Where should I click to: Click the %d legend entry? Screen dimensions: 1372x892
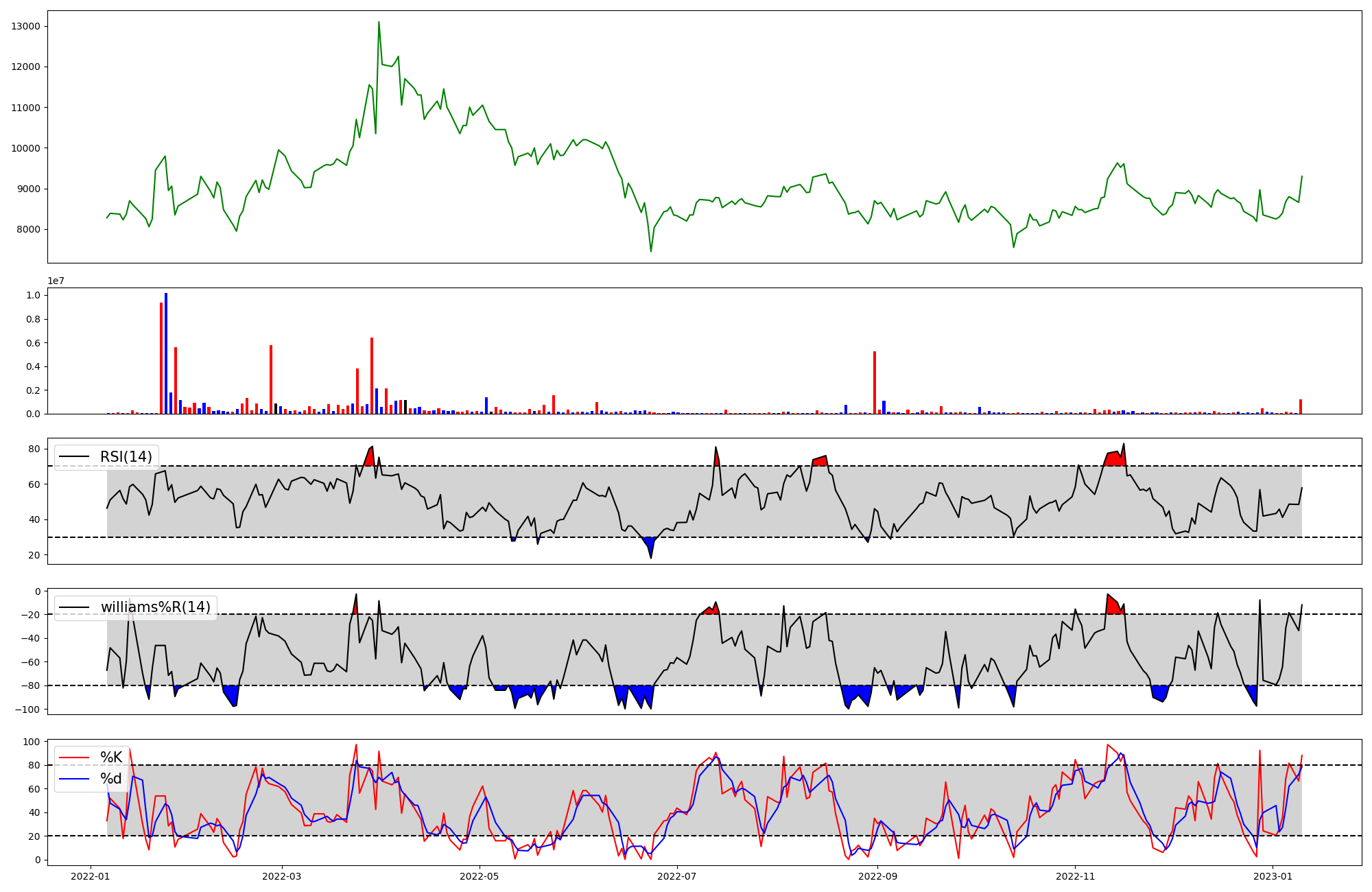coord(111,779)
